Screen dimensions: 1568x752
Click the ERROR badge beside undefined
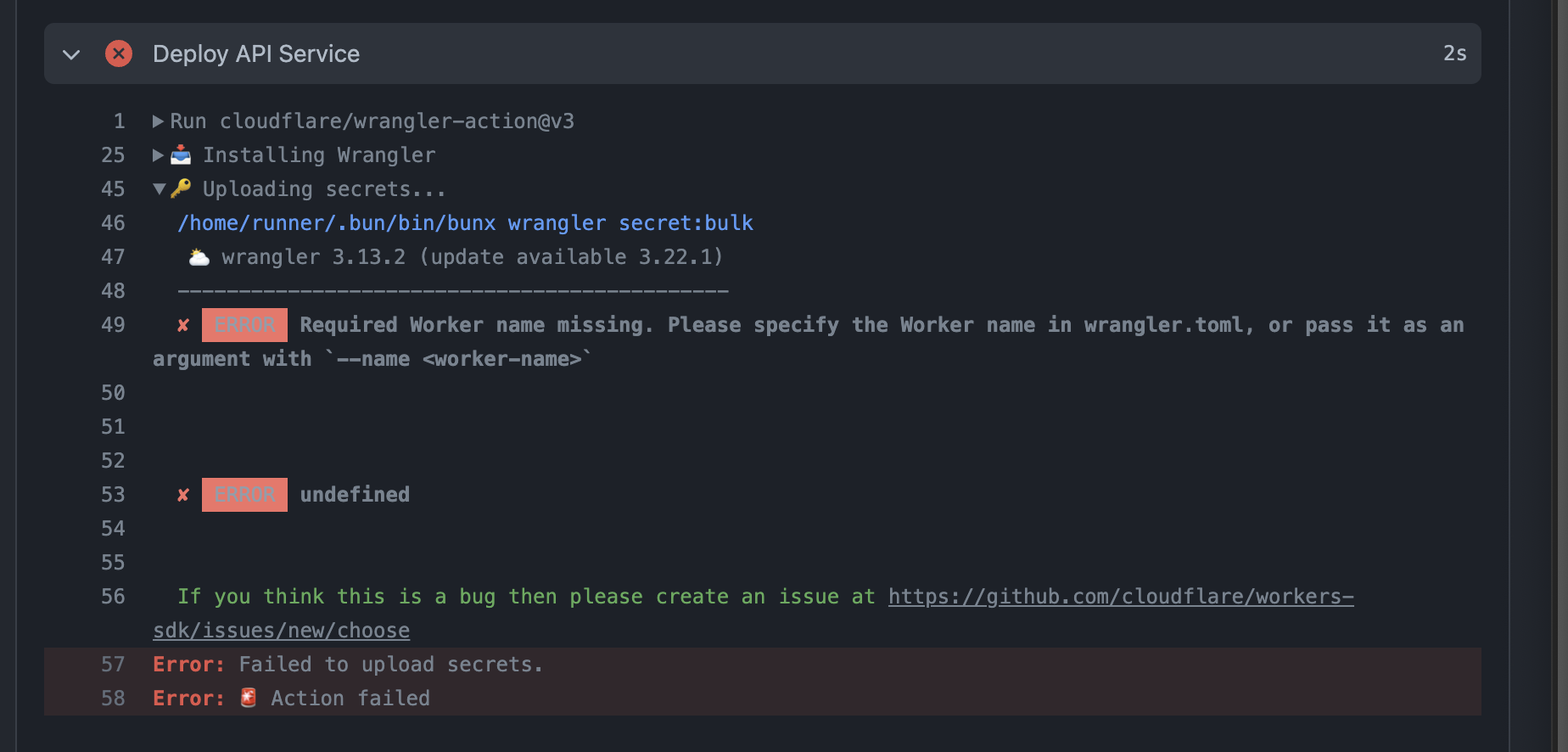[244, 495]
